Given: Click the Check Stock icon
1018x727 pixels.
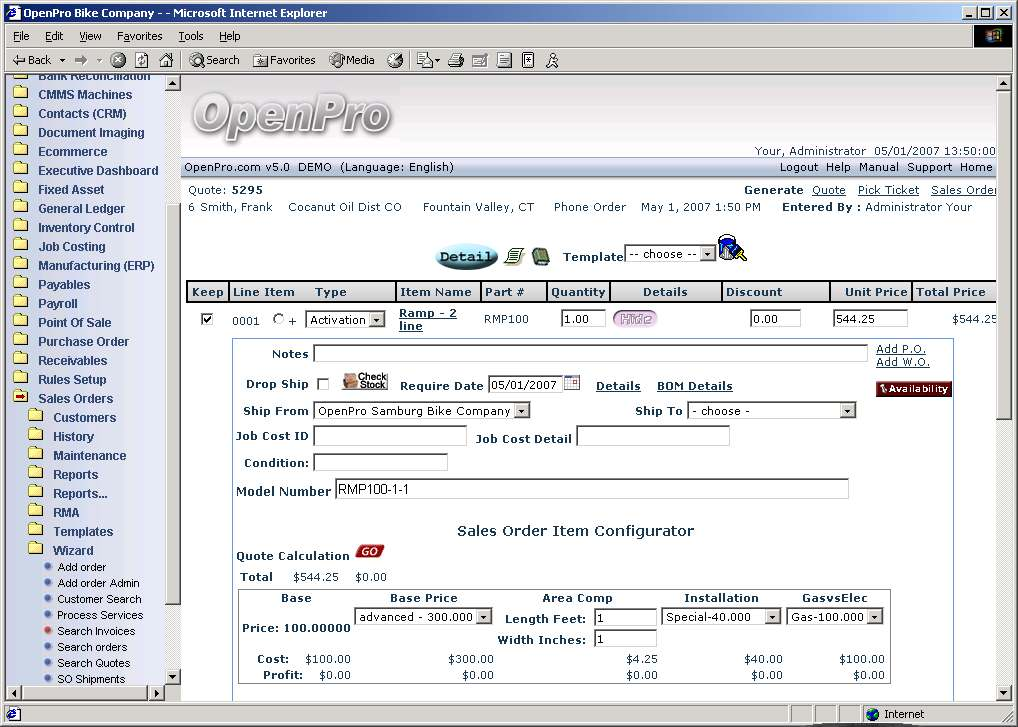Looking at the screenshot, I should (x=364, y=382).
